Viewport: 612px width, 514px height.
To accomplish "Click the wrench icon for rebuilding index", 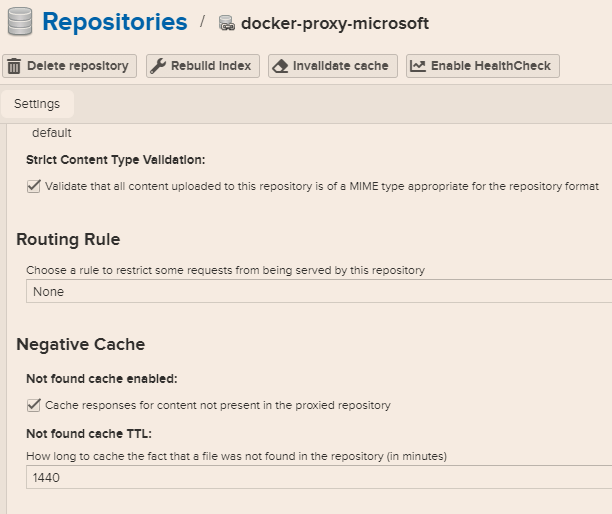I will (157, 66).
